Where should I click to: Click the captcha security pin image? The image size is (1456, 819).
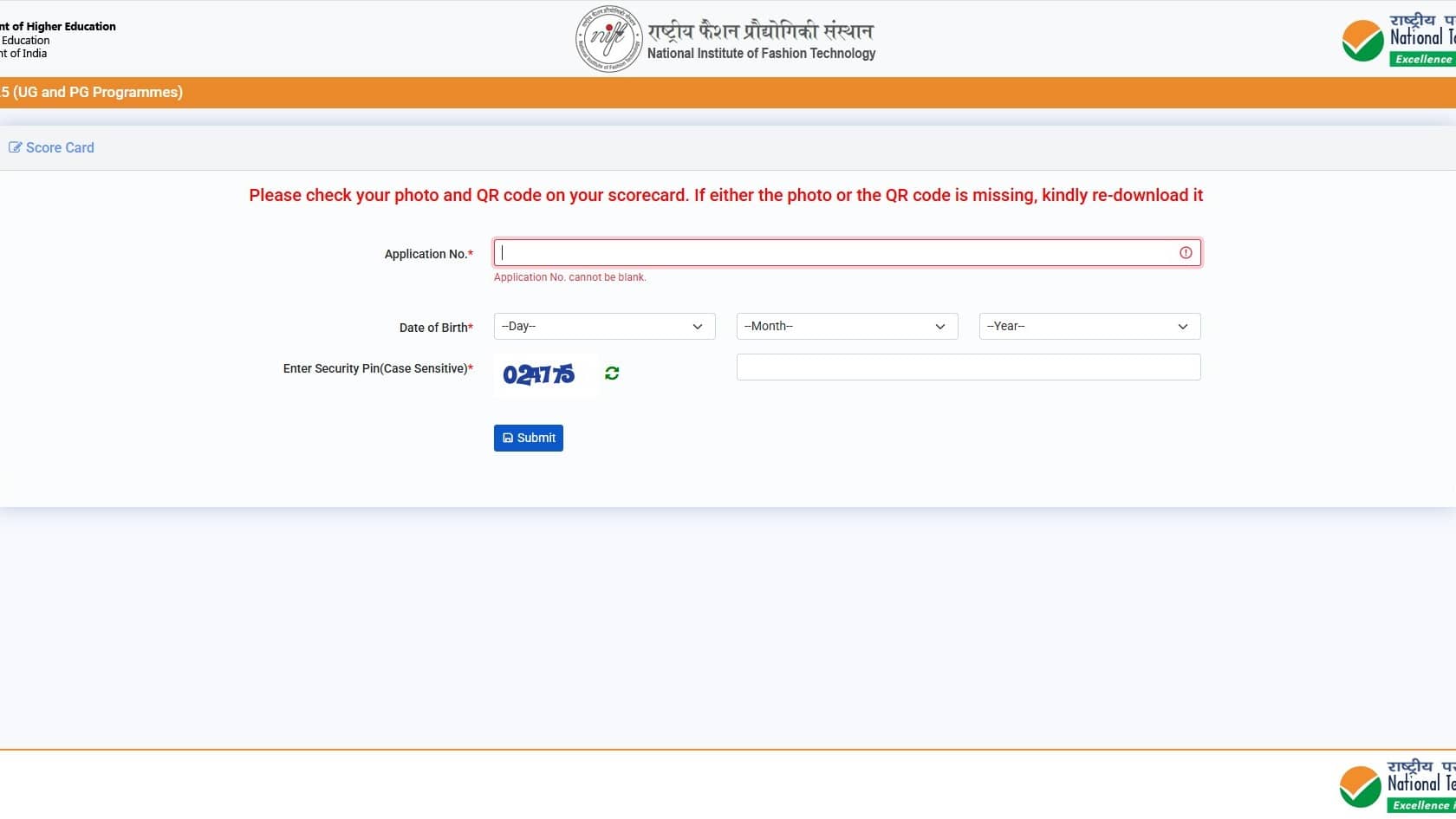(x=539, y=374)
